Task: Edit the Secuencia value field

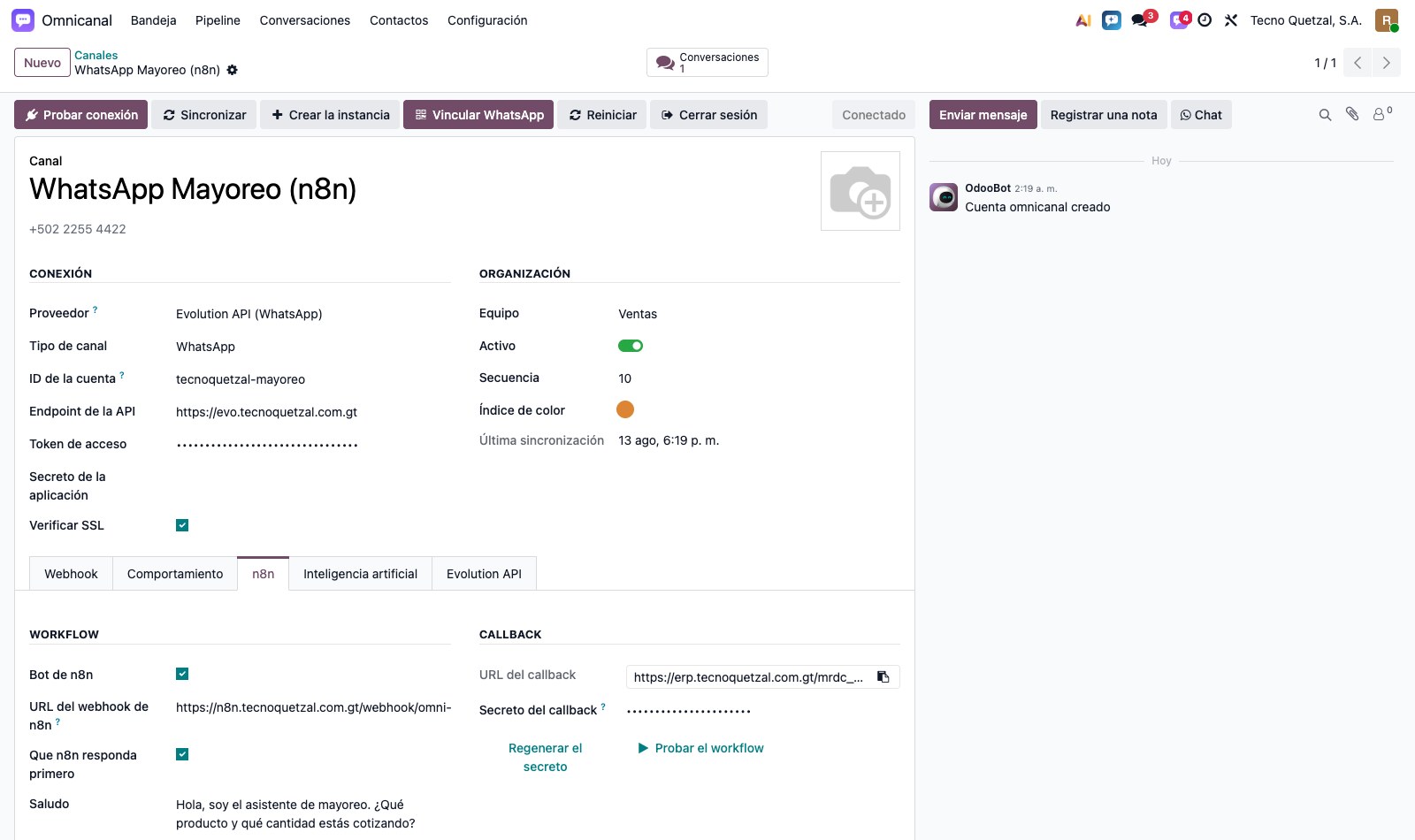Action: click(759, 378)
